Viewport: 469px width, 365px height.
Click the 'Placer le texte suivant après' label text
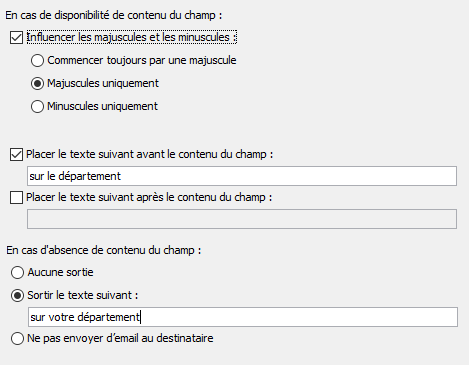[x=149, y=197]
